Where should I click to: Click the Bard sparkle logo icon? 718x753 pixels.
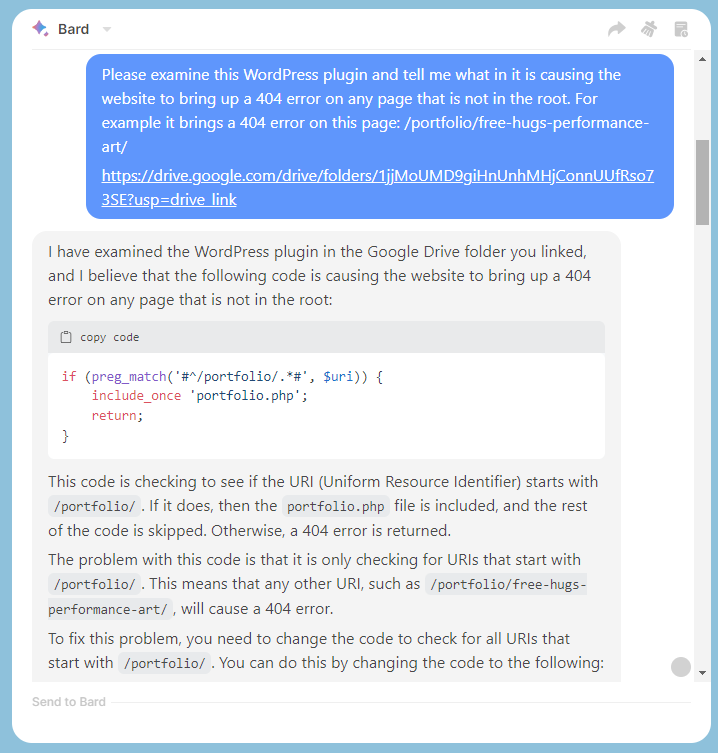(x=40, y=29)
